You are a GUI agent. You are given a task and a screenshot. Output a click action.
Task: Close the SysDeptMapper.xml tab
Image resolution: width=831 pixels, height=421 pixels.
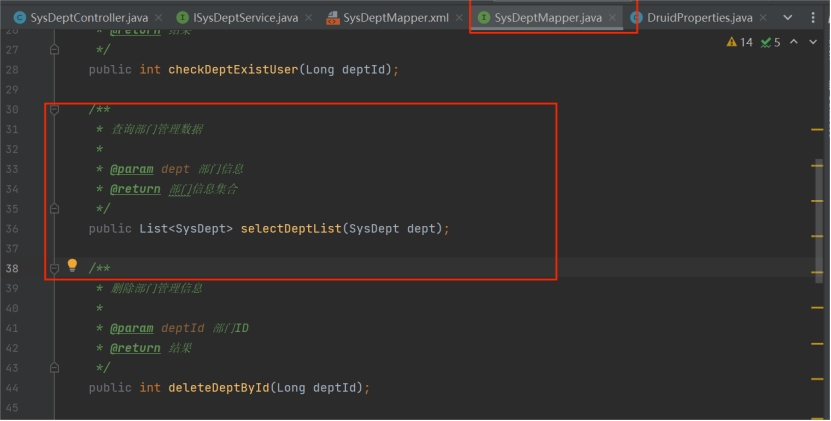tap(459, 18)
